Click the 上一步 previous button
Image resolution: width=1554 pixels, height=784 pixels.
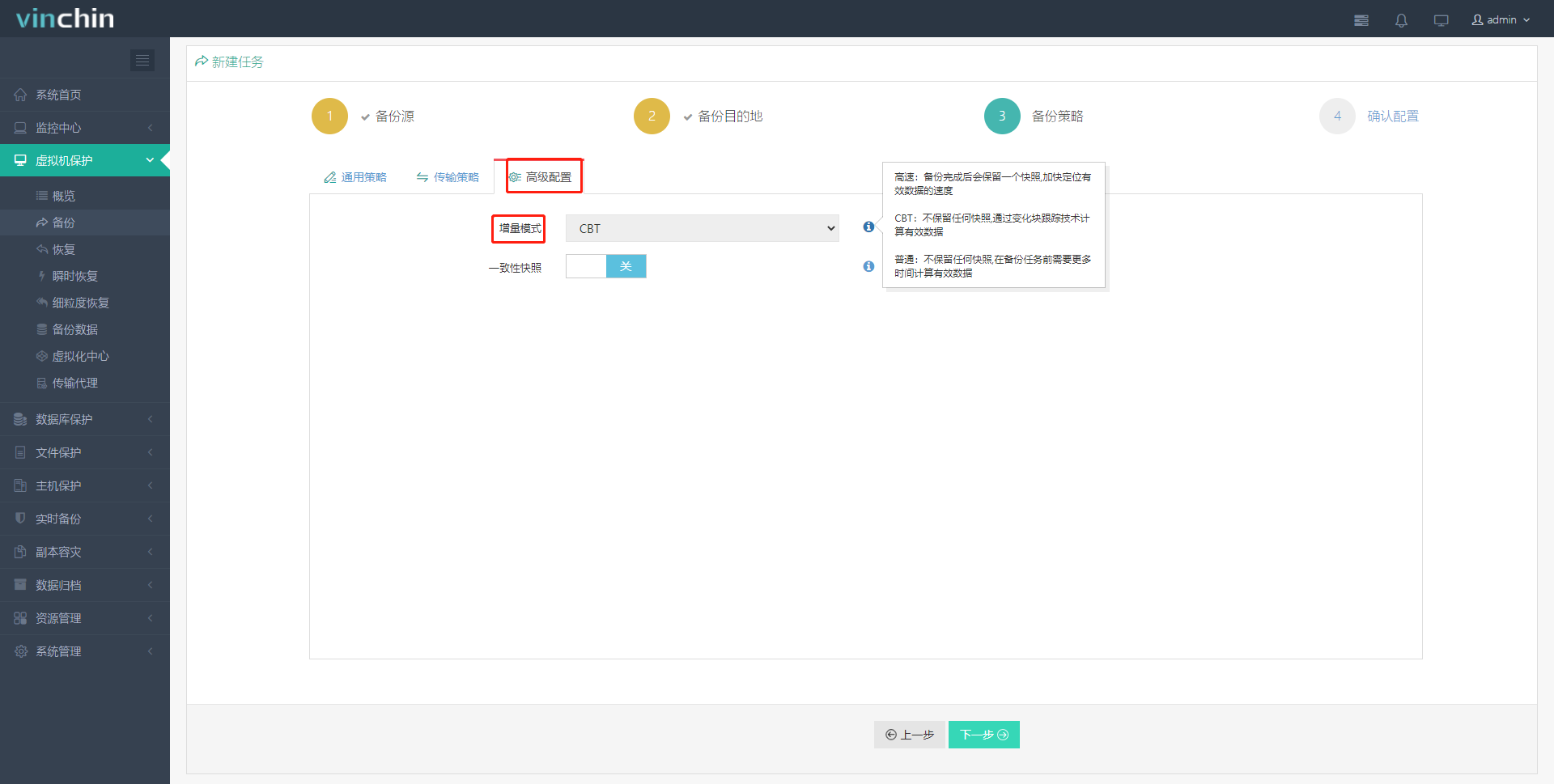pos(909,735)
